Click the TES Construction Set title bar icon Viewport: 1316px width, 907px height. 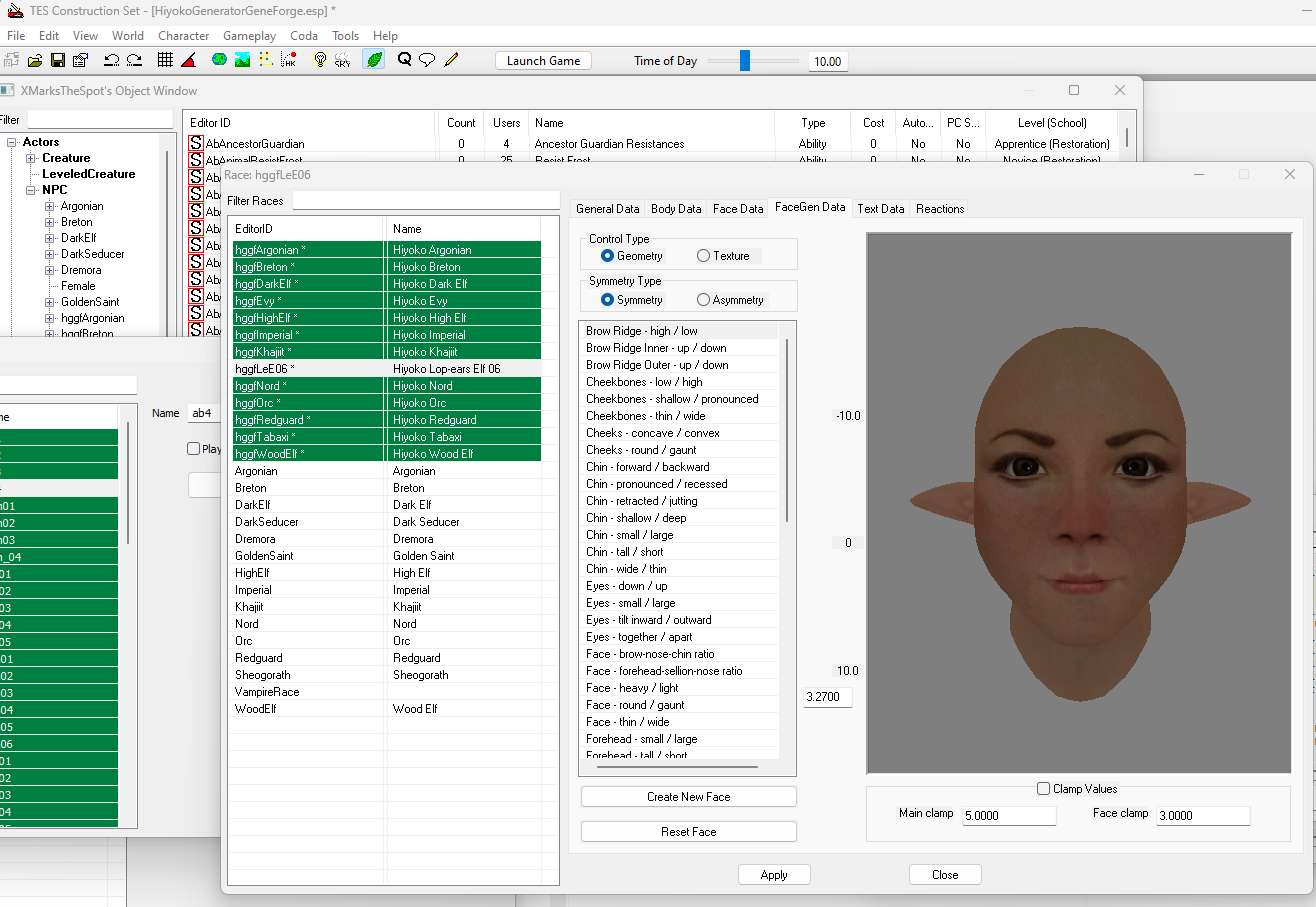coord(15,11)
